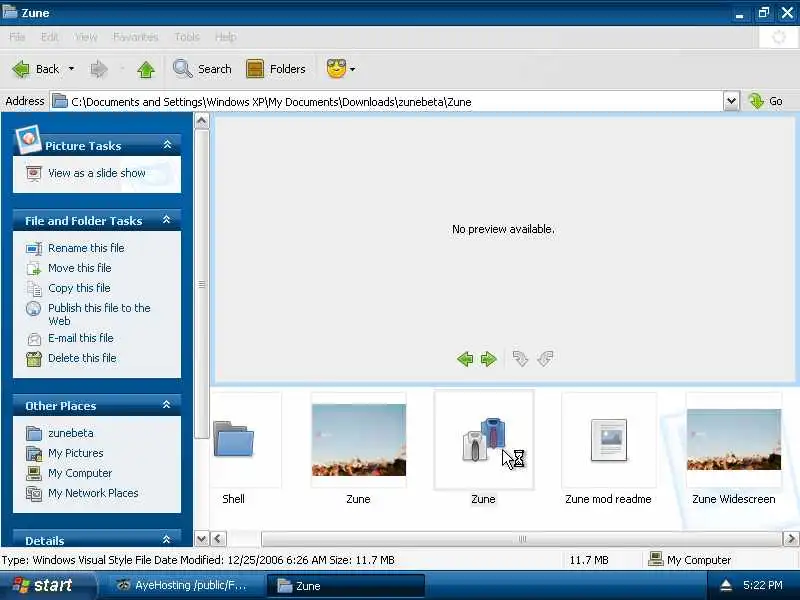
Task: Click the rotate clockwise icon
Action: [520, 359]
